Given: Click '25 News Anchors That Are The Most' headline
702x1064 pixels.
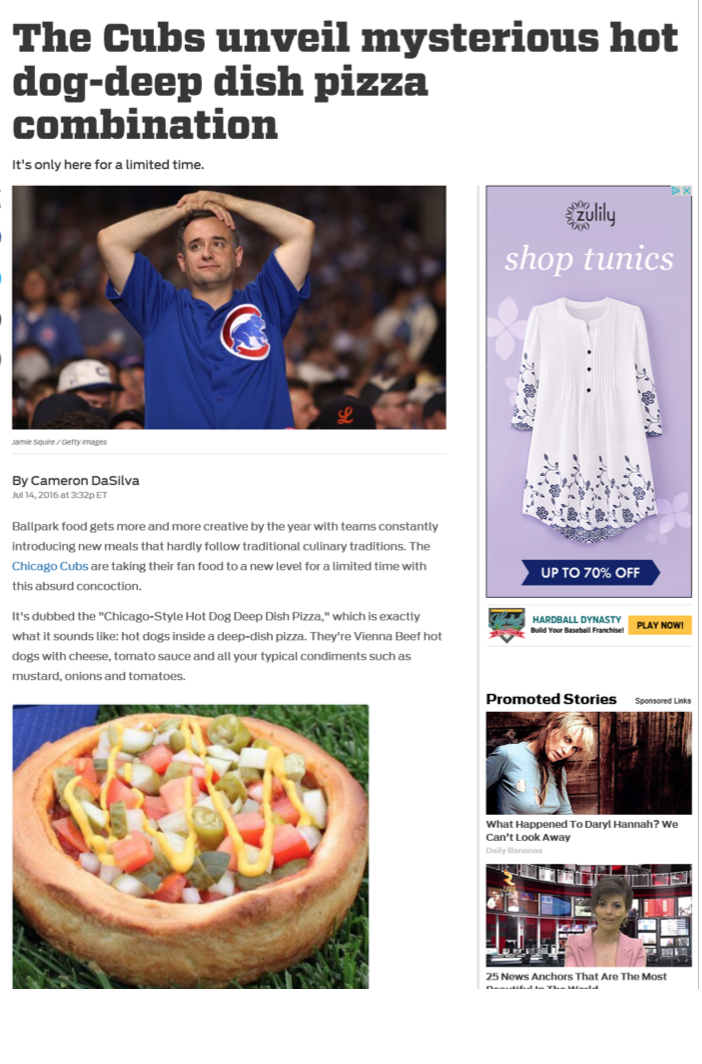Looking at the screenshot, I should (x=577, y=976).
